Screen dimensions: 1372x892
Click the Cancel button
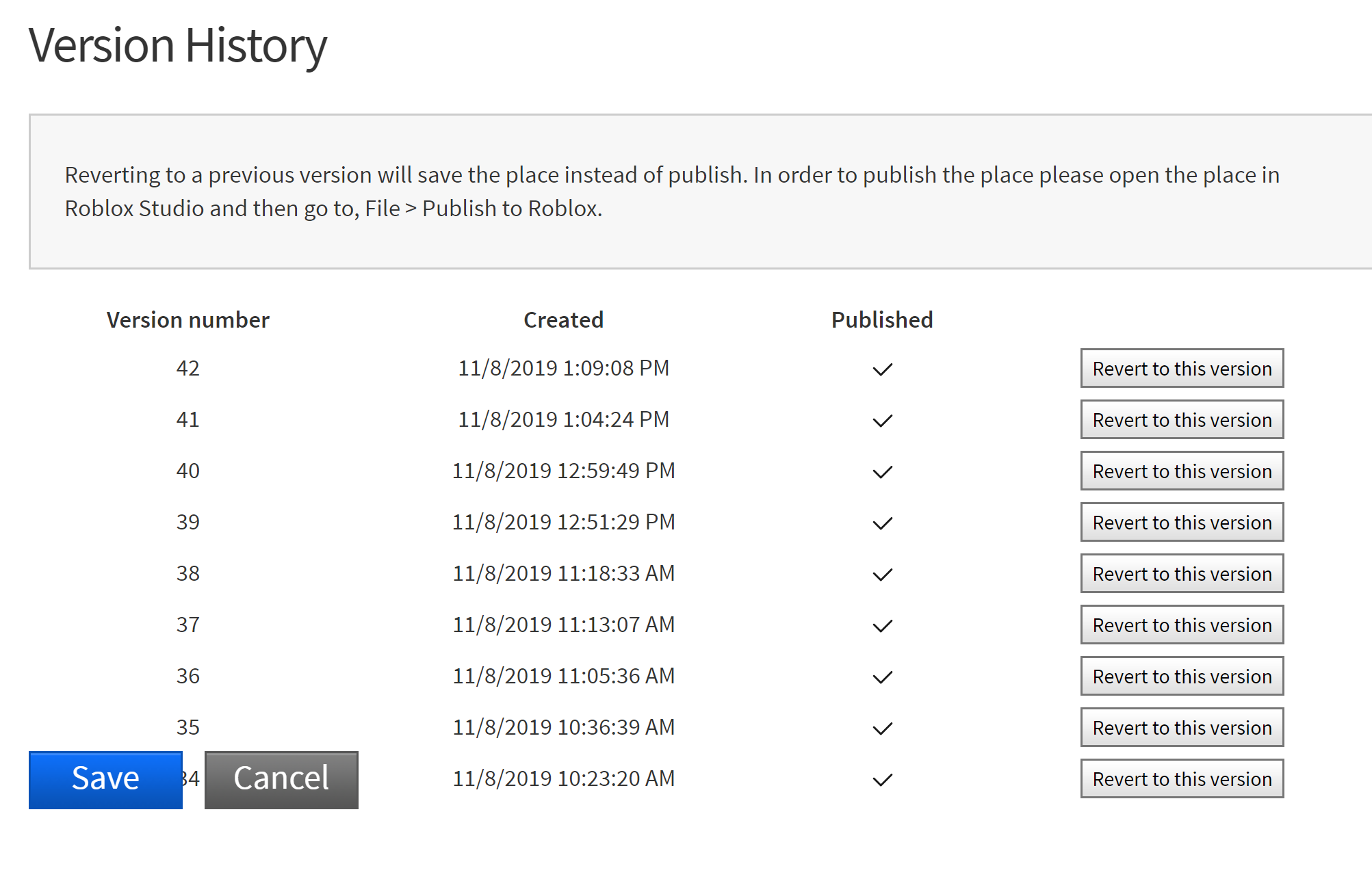click(x=281, y=779)
